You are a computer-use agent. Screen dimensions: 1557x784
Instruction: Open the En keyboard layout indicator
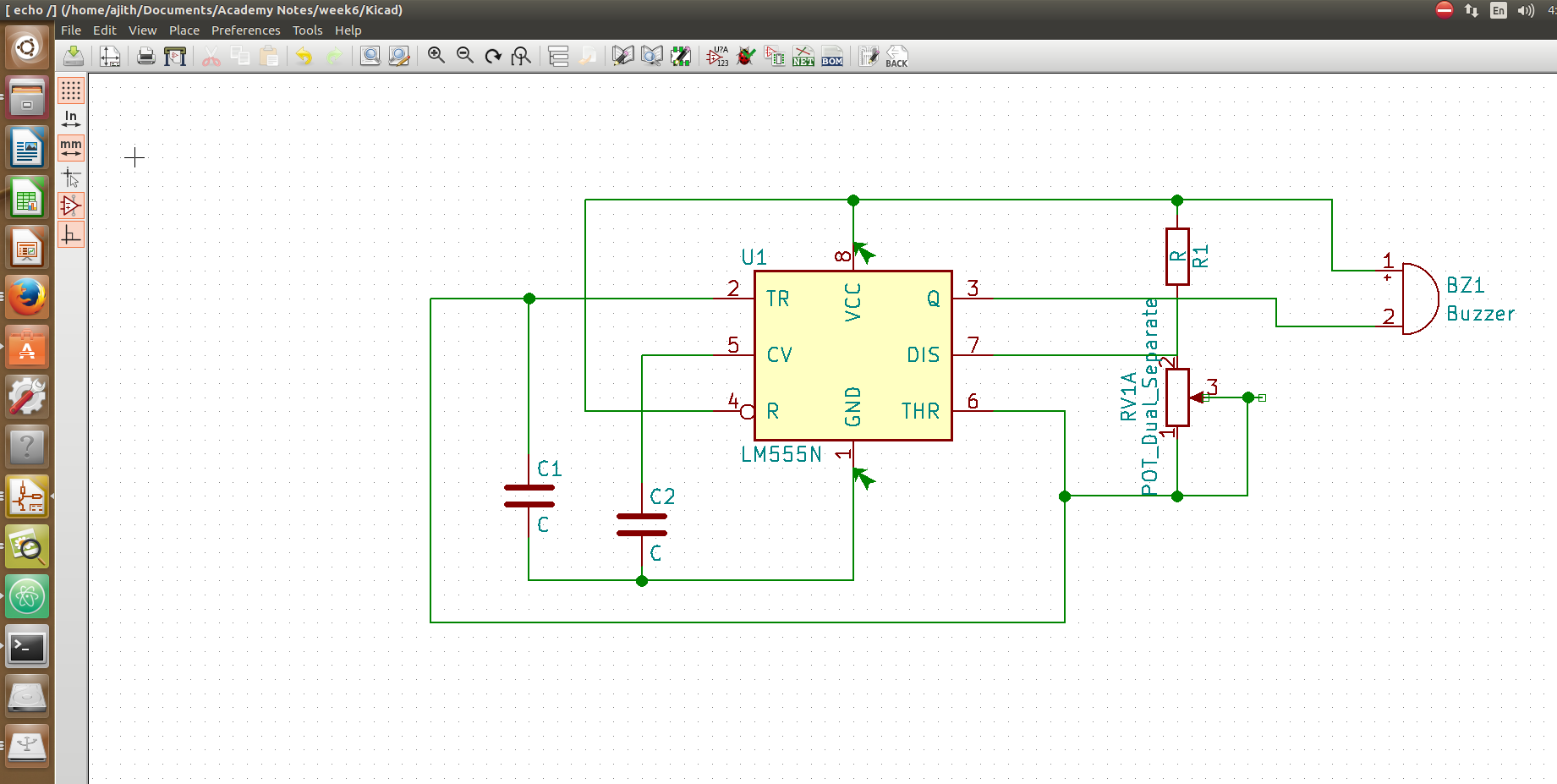click(1499, 10)
